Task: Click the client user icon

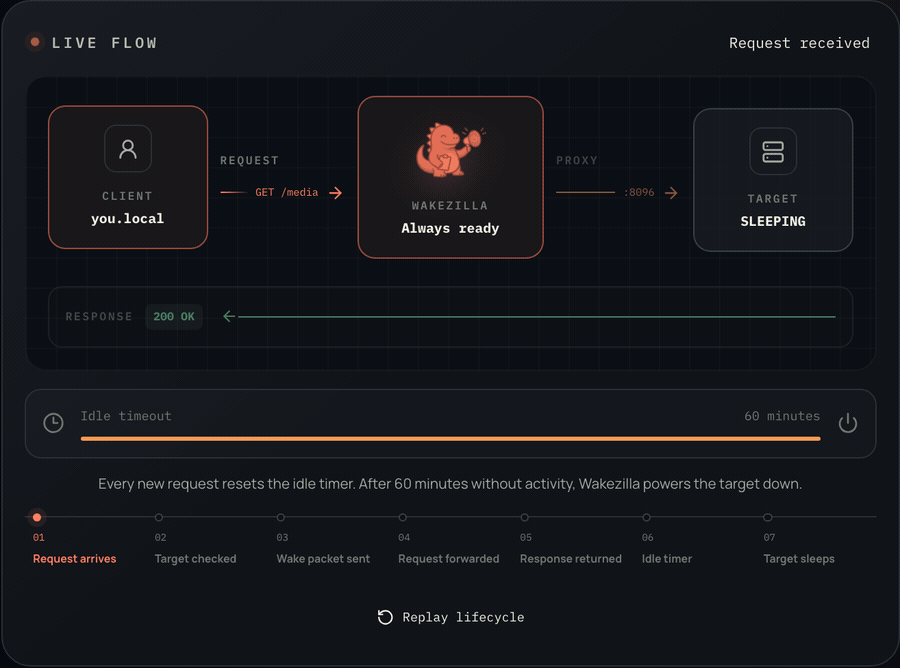Action: (128, 149)
